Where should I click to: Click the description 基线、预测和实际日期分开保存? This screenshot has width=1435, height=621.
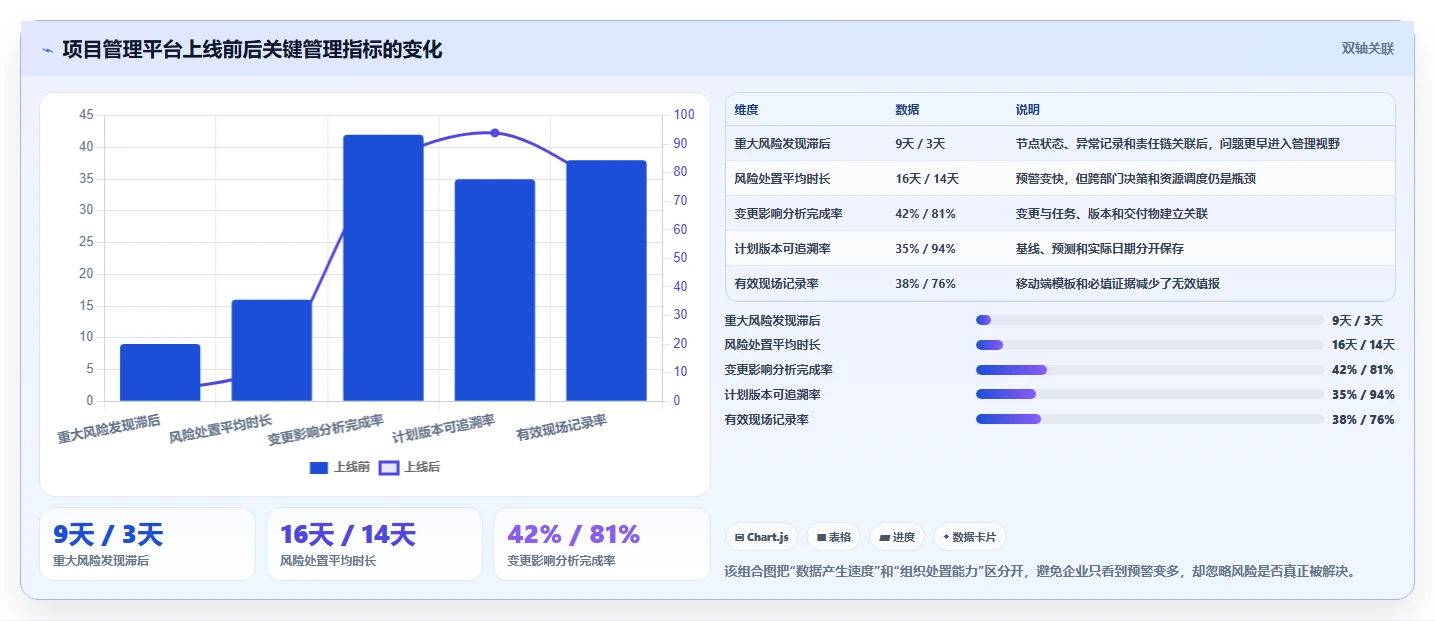coord(1099,249)
